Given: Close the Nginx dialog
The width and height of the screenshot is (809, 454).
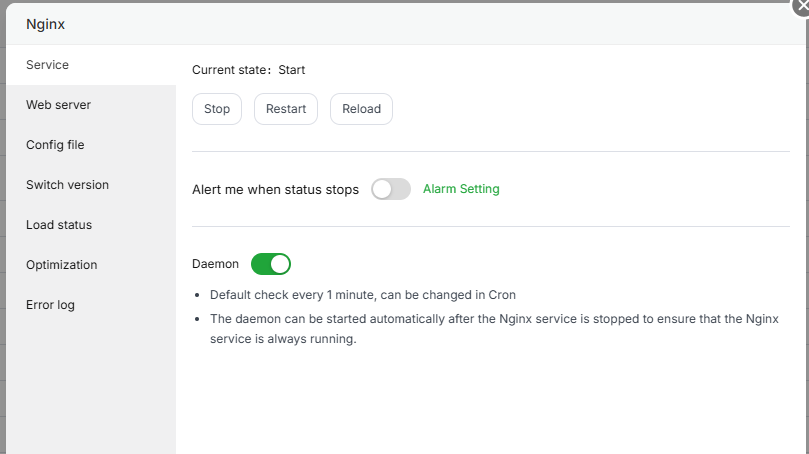Looking at the screenshot, I should pyautogui.click(x=802, y=6).
